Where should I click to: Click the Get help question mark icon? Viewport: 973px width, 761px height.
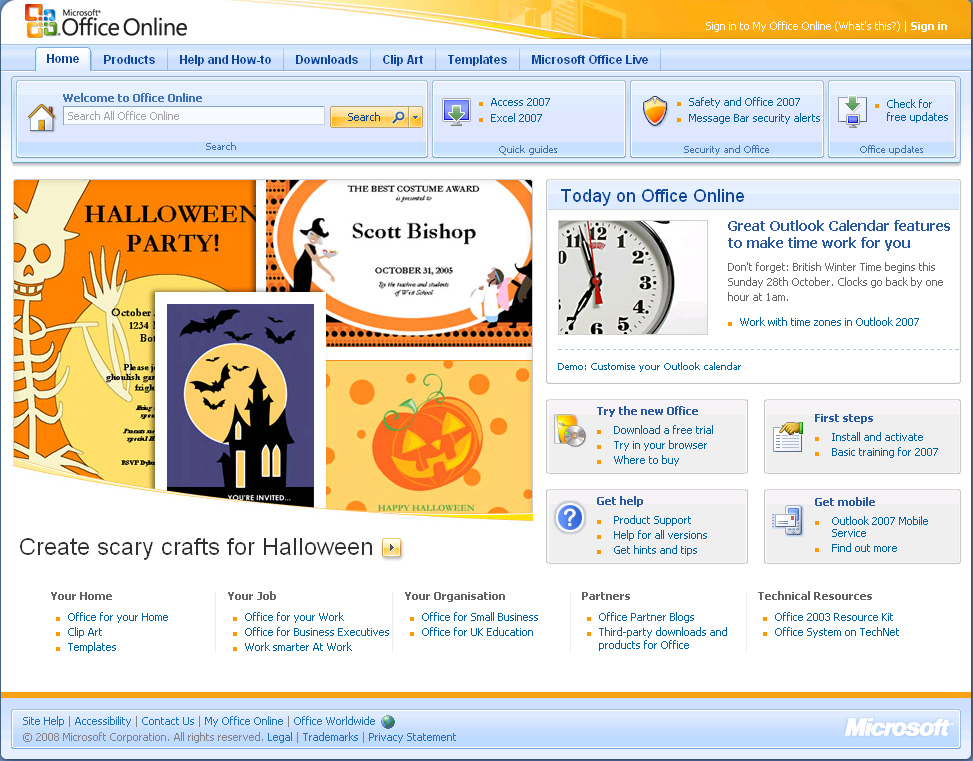click(x=570, y=518)
